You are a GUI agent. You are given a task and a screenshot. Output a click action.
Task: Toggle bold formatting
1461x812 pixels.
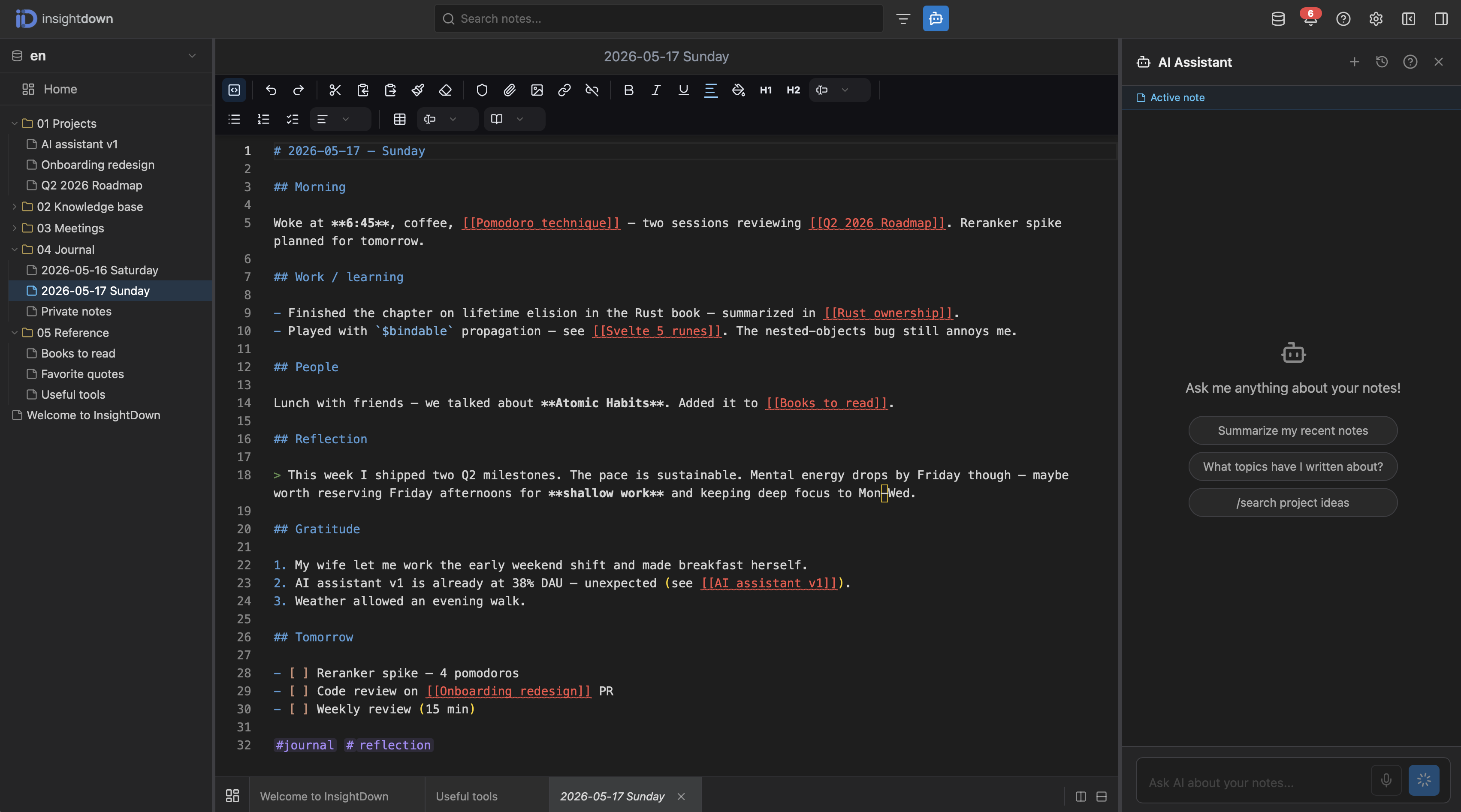tap(628, 90)
